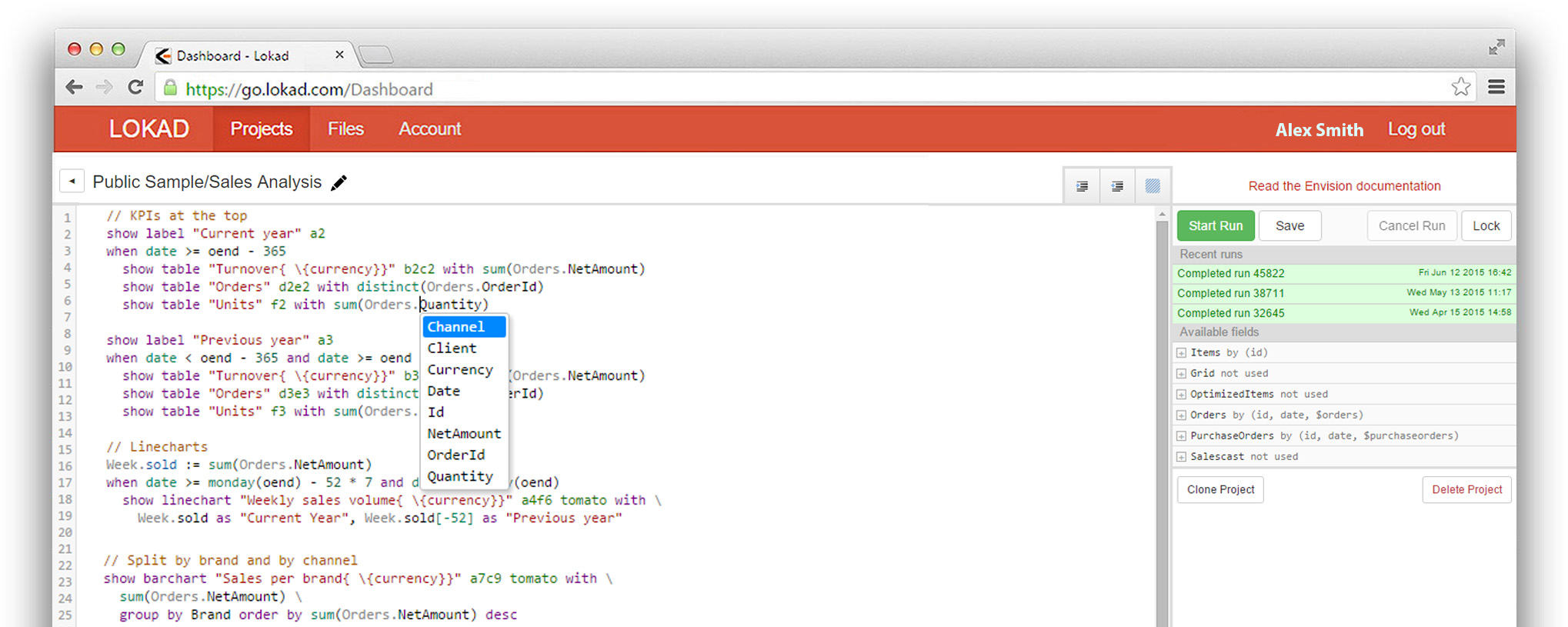Click the green Start Run button

coord(1216,225)
